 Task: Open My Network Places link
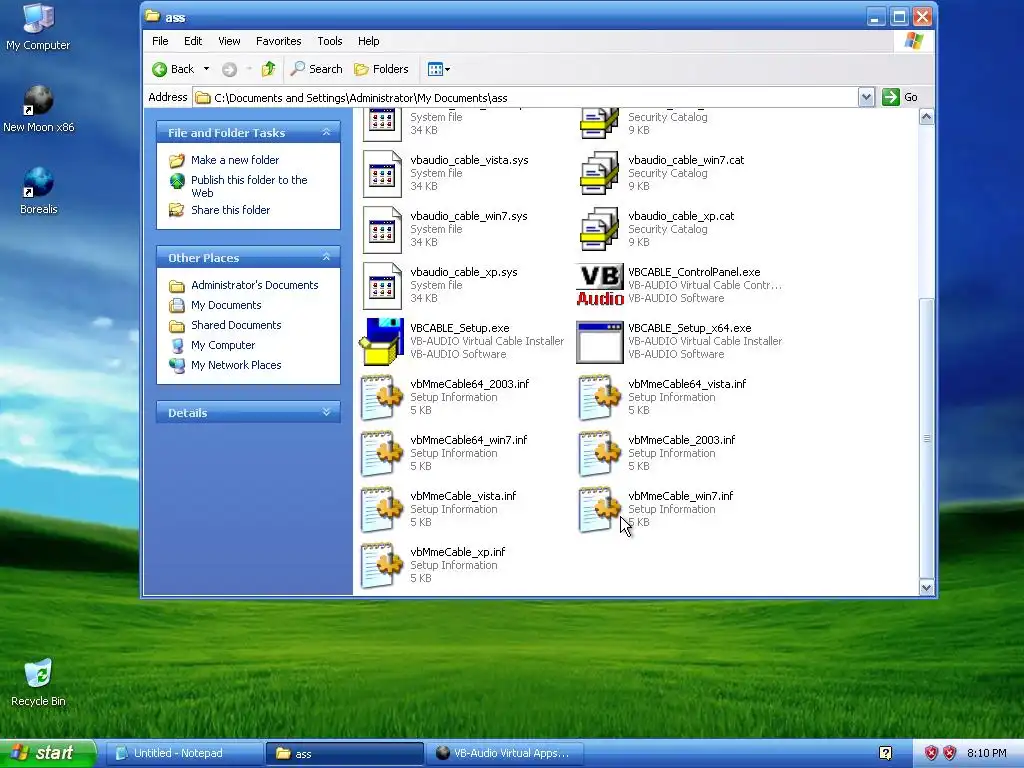pos(236,365)
